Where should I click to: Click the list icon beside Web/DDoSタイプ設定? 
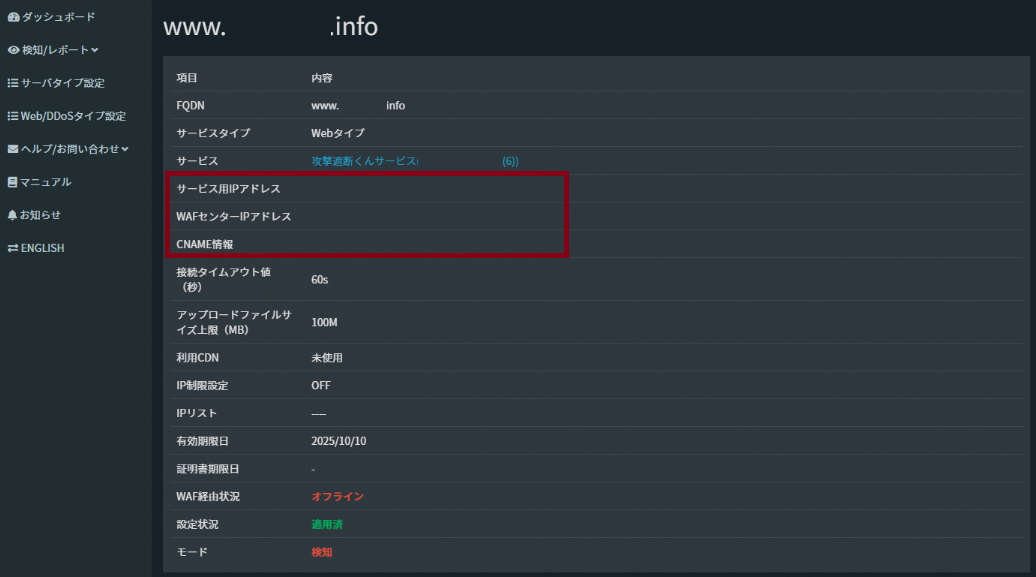point(13,116)
